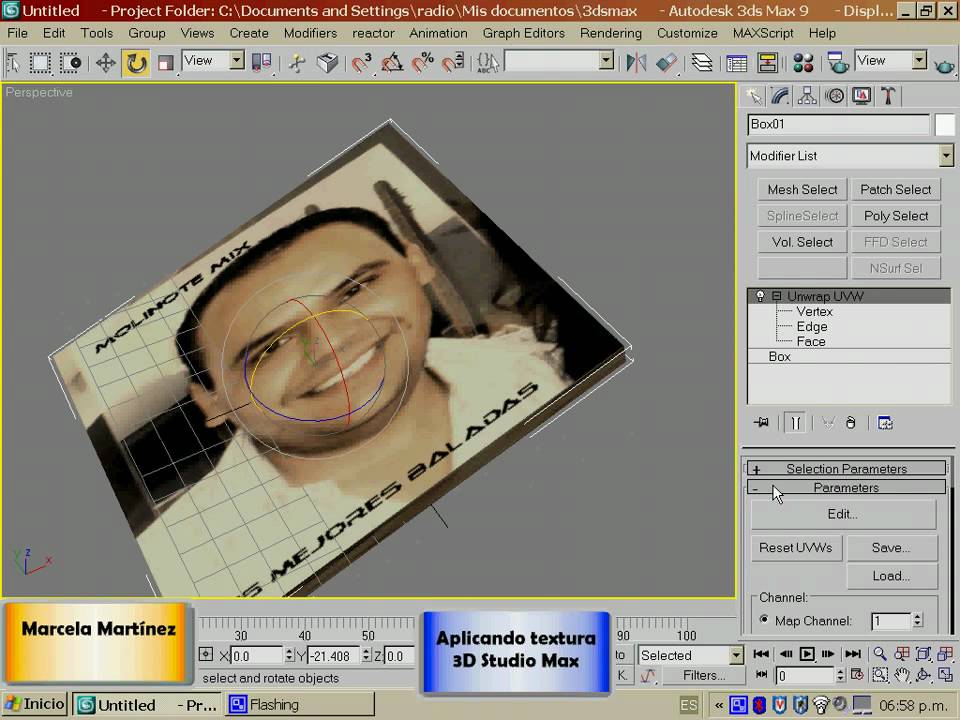Open the MAXScript menu
This screenshot has height=720, width=960.
tap(763, 33)
